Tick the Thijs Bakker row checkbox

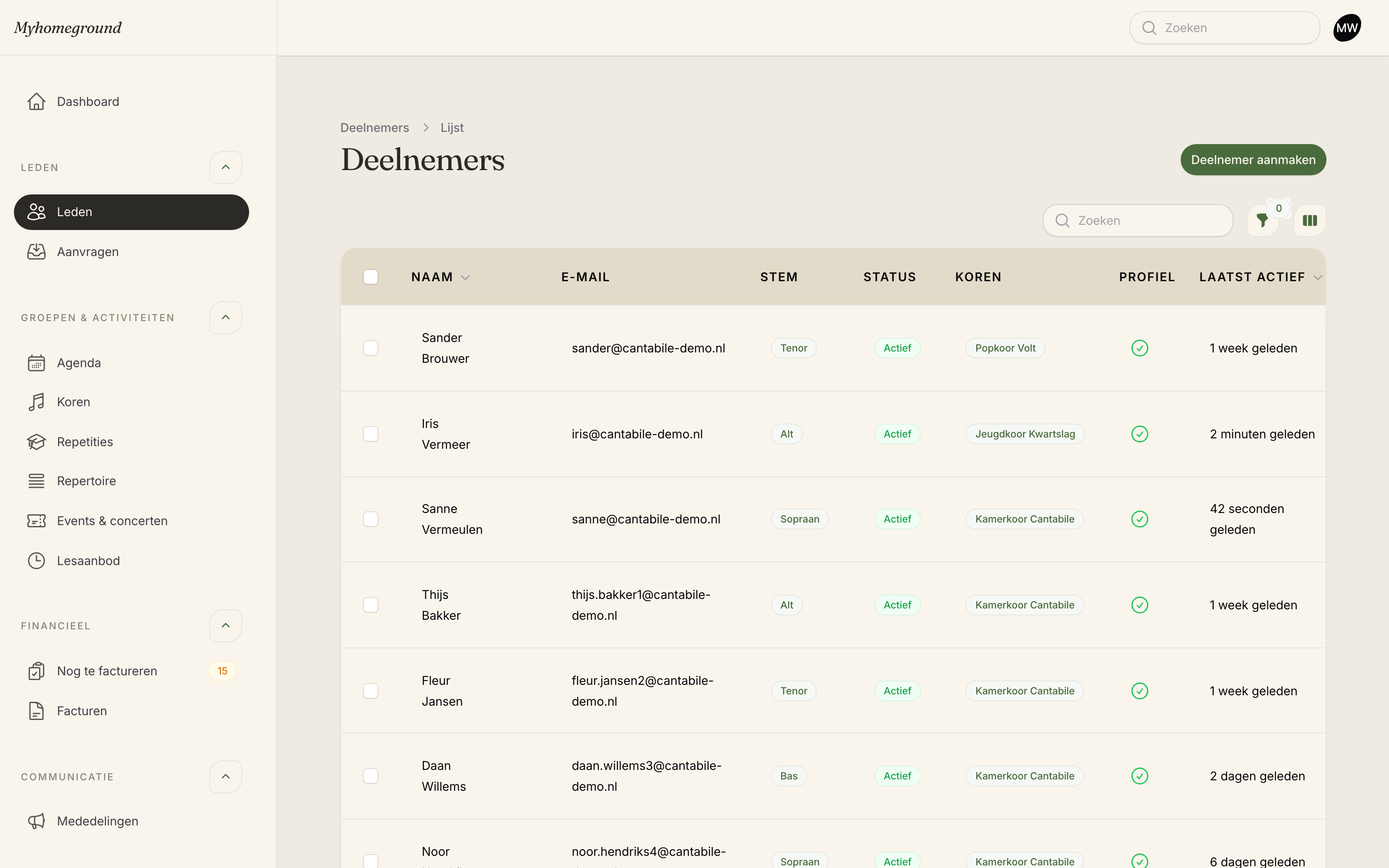point(371,605)
